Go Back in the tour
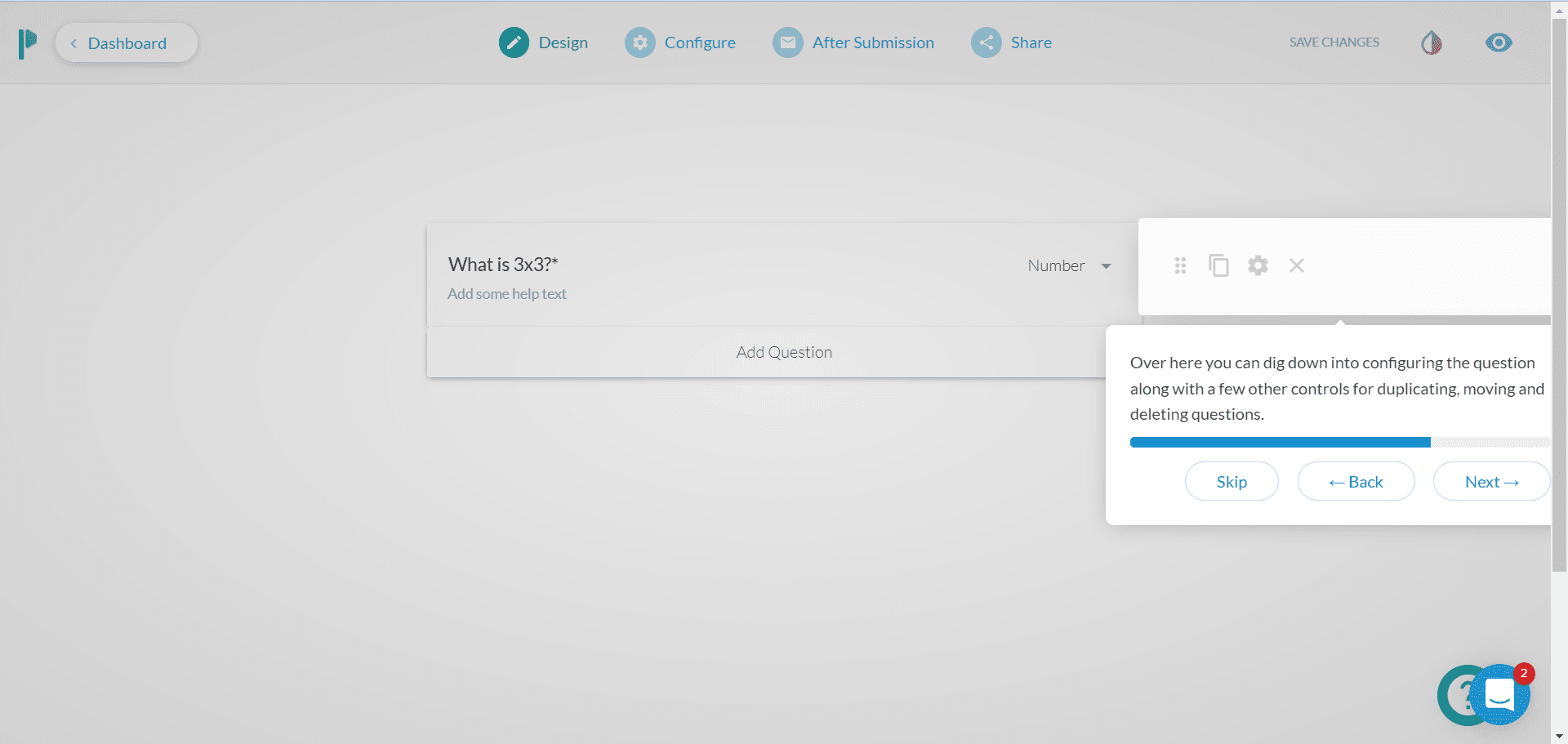 (1356, 481)
